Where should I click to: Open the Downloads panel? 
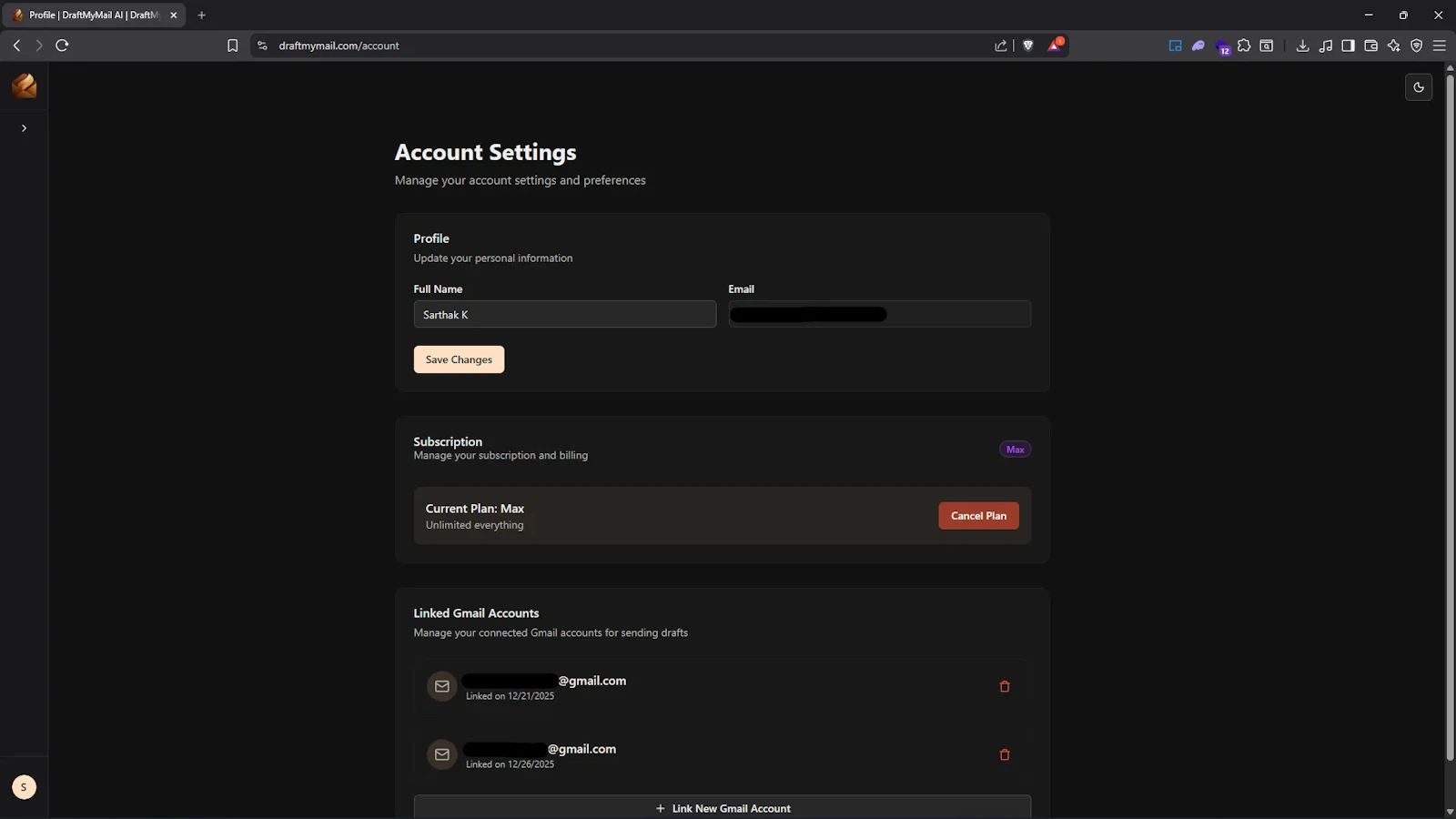tap(1302, 45)
